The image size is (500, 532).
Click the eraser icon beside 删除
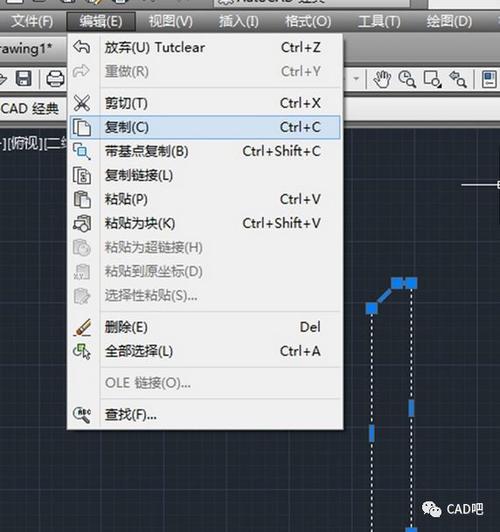click(x=82, y=327)
